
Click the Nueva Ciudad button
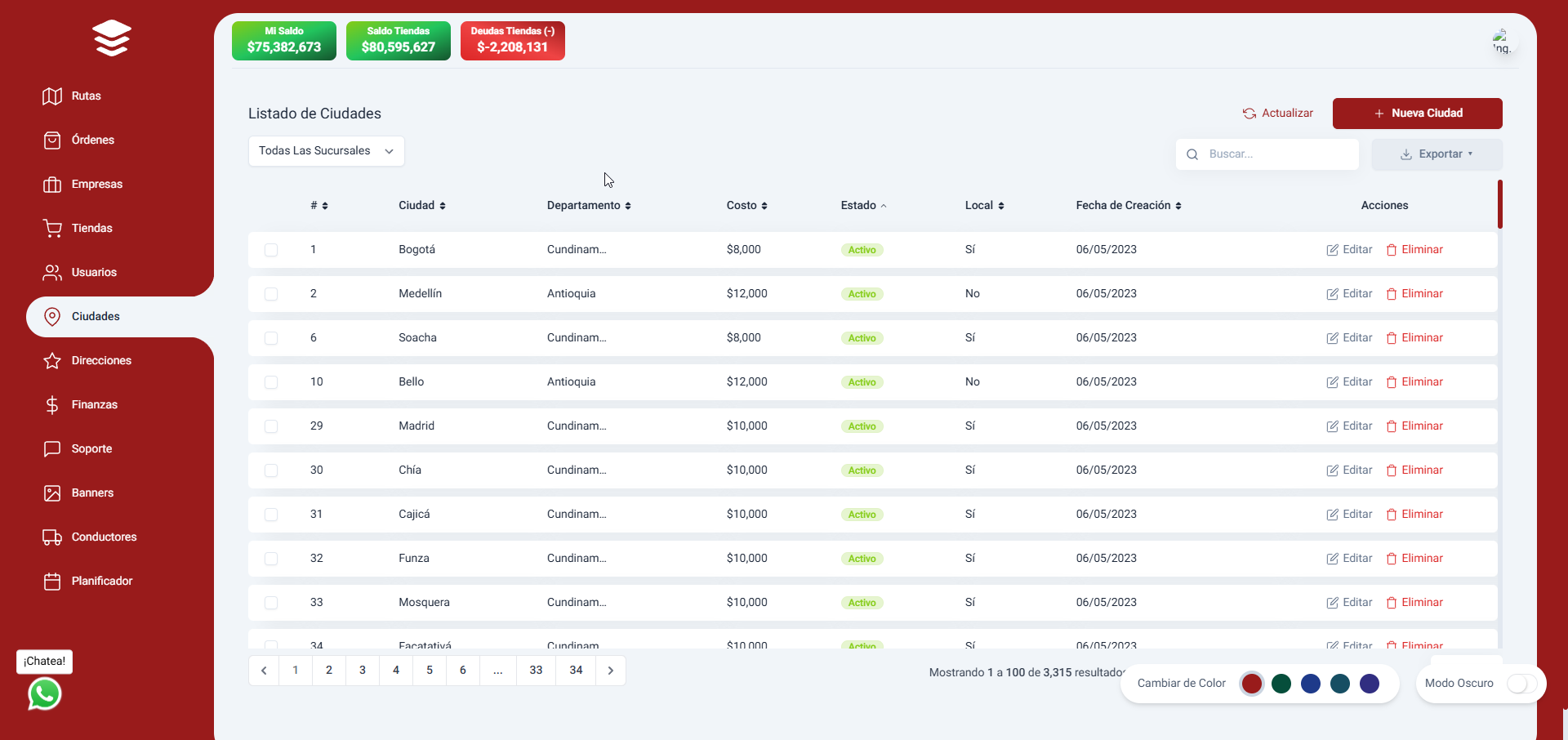(1417, 113)
